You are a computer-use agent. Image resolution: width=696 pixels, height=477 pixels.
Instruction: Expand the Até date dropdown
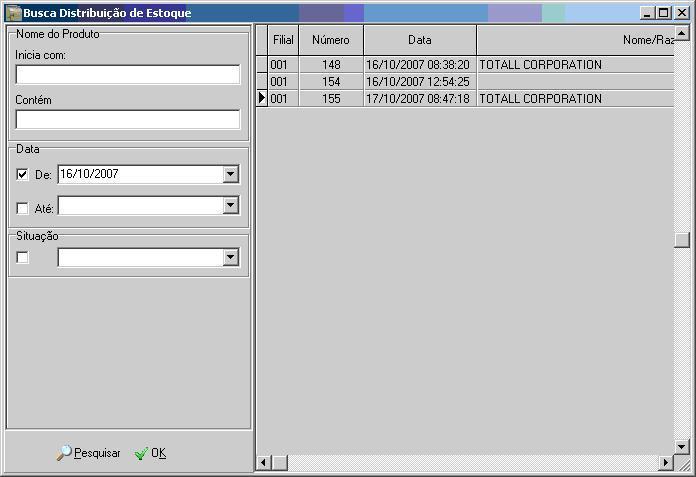(x=231, y=205)
